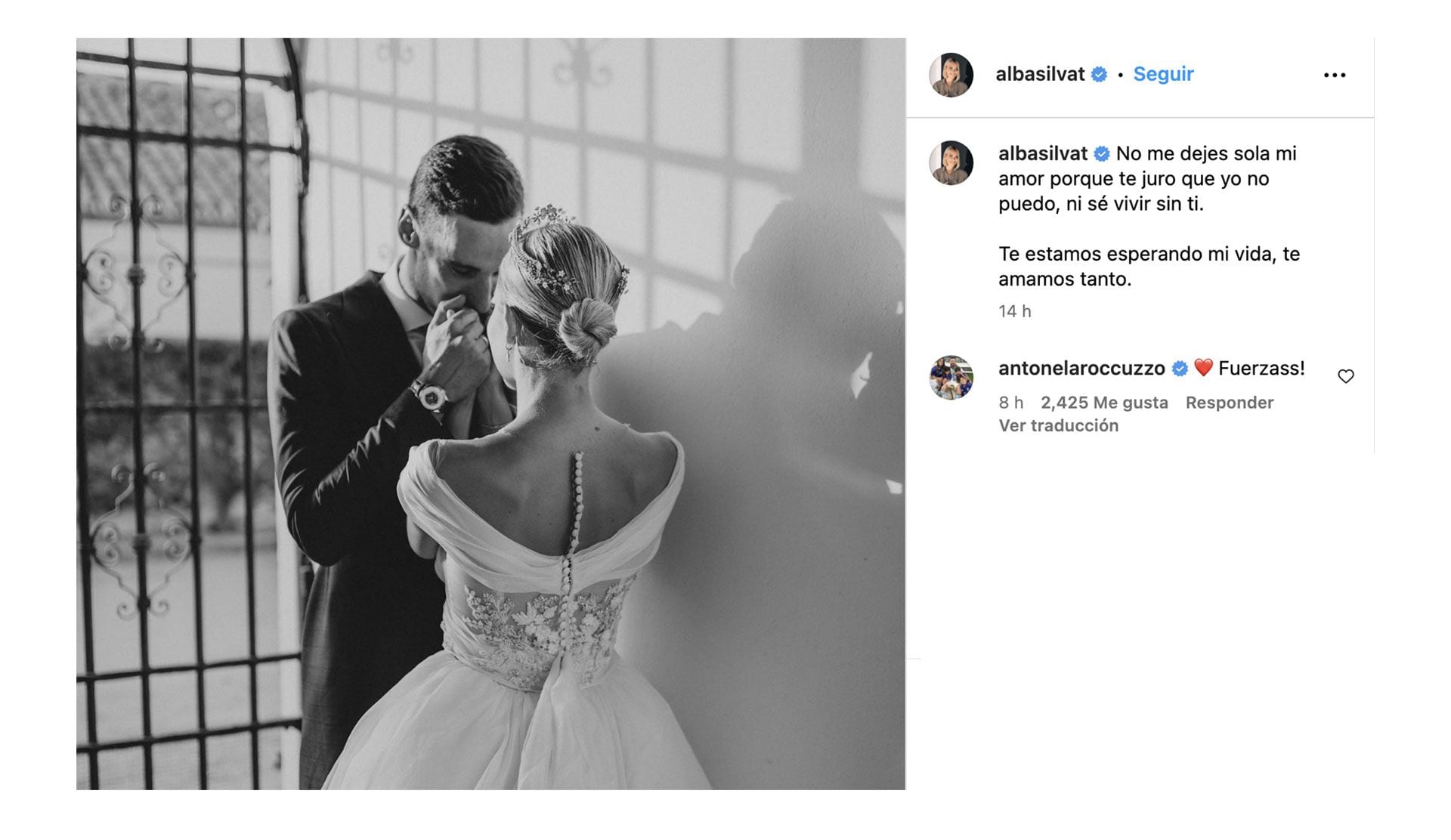
Task: Visit the antonelaroccuzzo username link
Action: (1081, 368)
